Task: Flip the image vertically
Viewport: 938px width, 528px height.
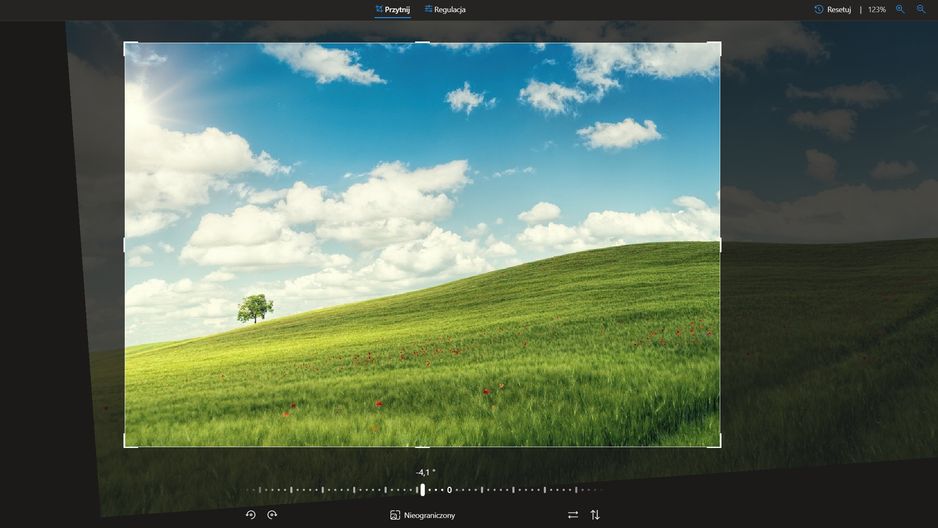Action: click(x=595, y=515)
